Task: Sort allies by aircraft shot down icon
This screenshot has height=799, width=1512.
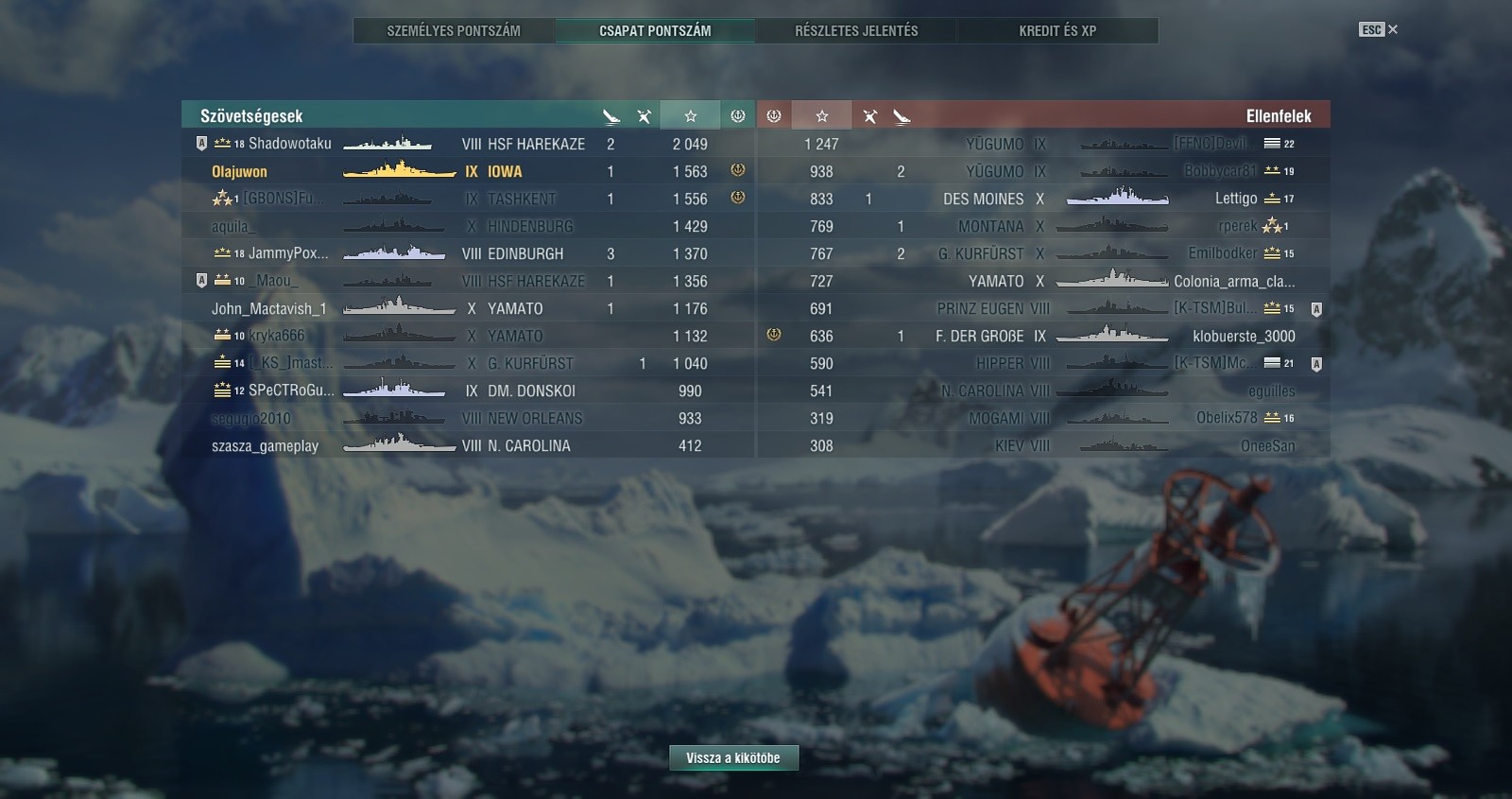Action: pyautogui.click(x=644, y=116)
